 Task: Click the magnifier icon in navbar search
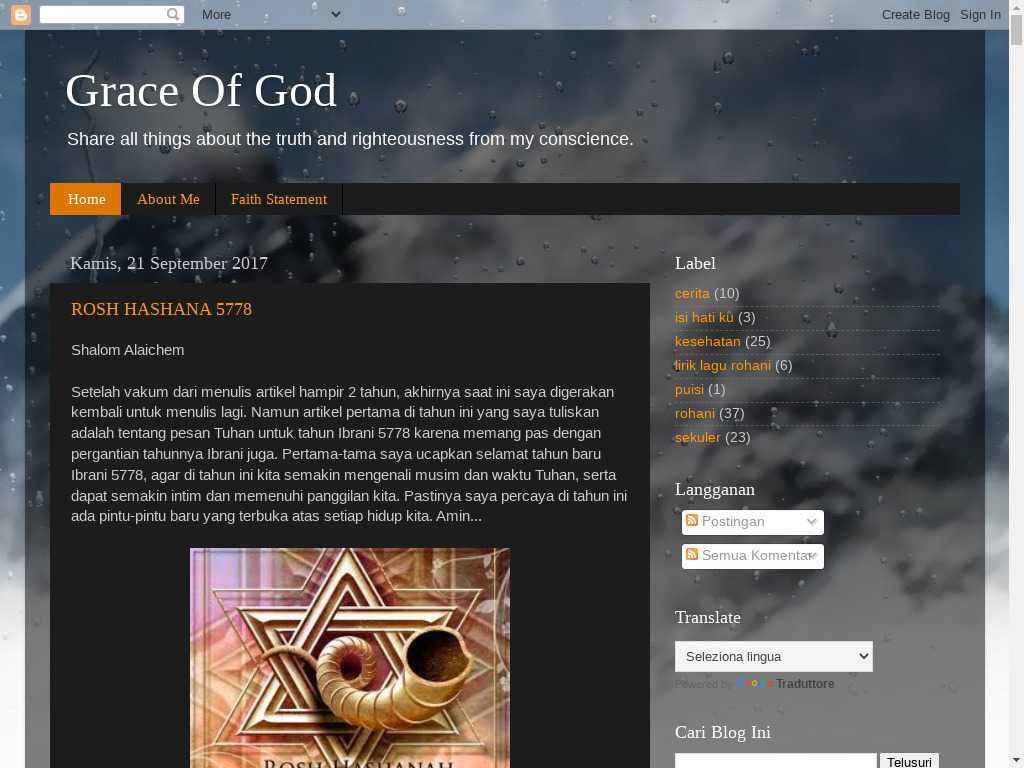(173, 14)
